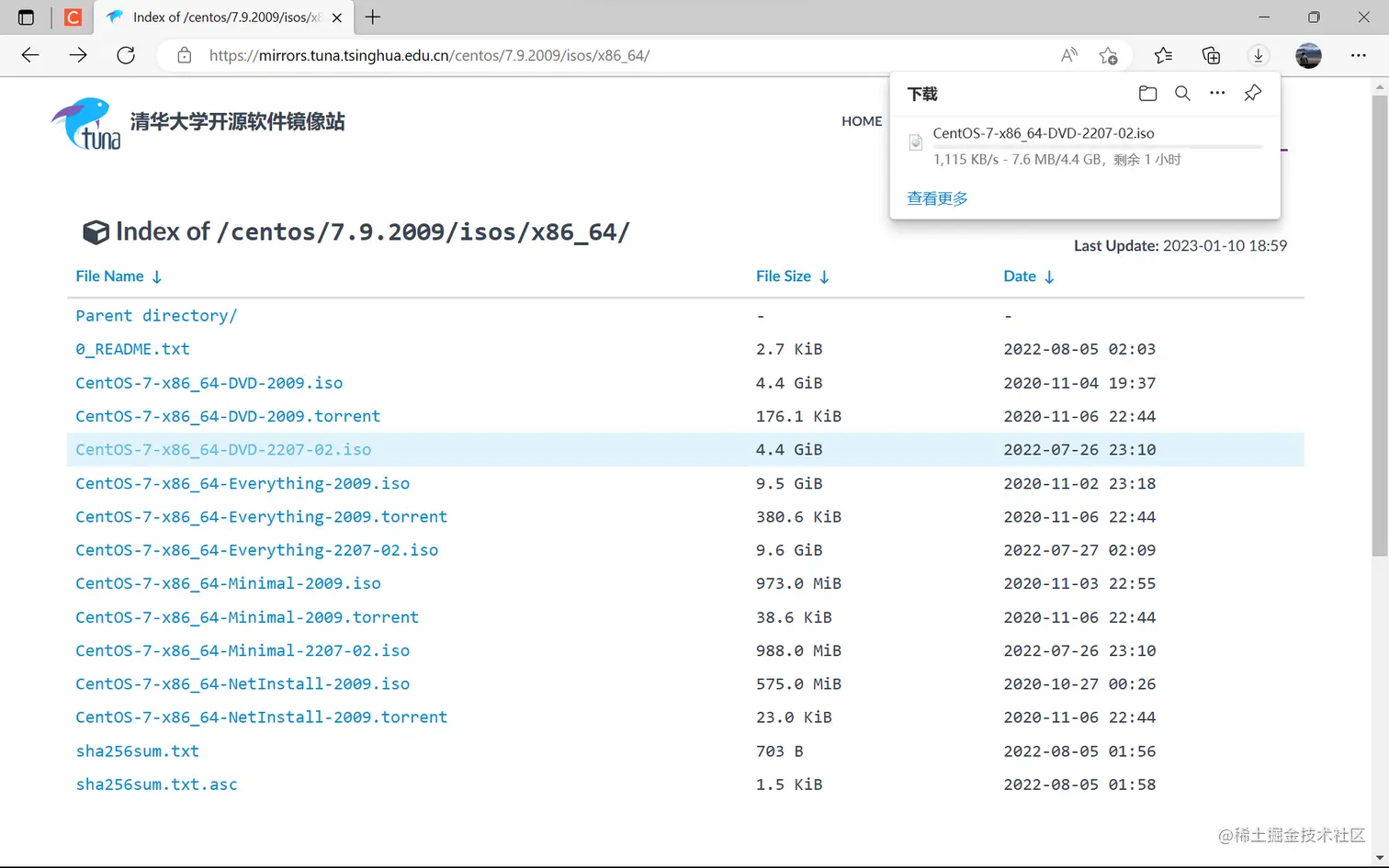Open sha256sum.txt file
The image size is (1389, 868).
[x=137, y=751]
